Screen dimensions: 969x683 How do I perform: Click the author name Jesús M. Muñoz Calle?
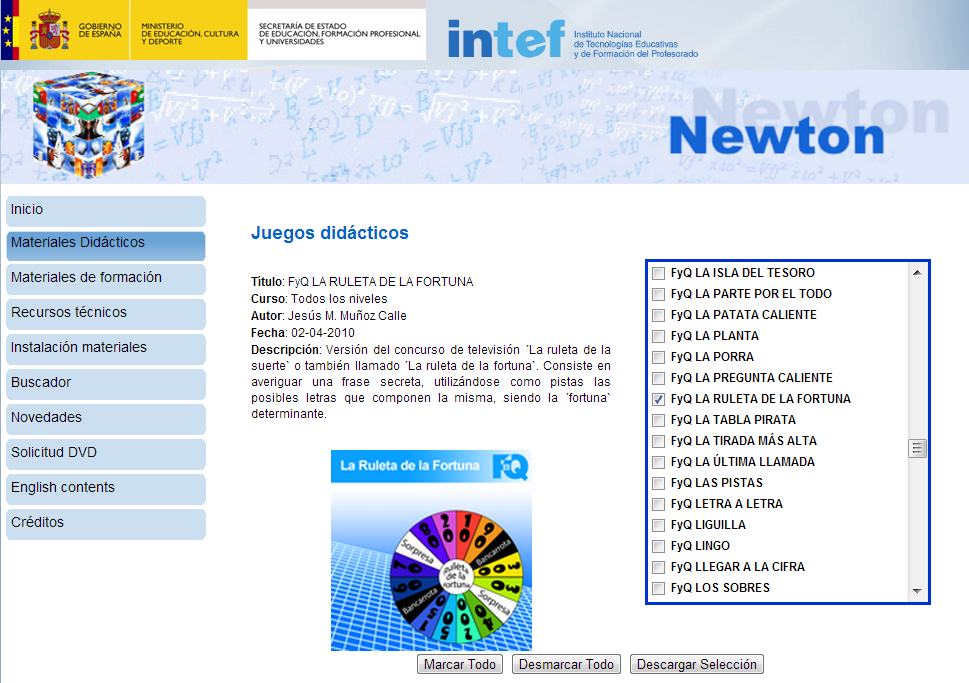(347, 316)
